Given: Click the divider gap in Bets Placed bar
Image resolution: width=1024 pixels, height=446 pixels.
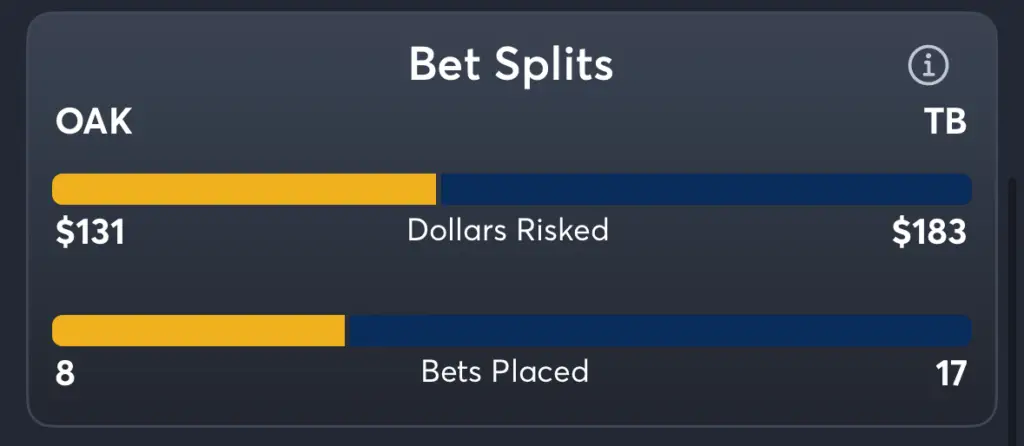Looking at the screenshot, I should 347,330.
